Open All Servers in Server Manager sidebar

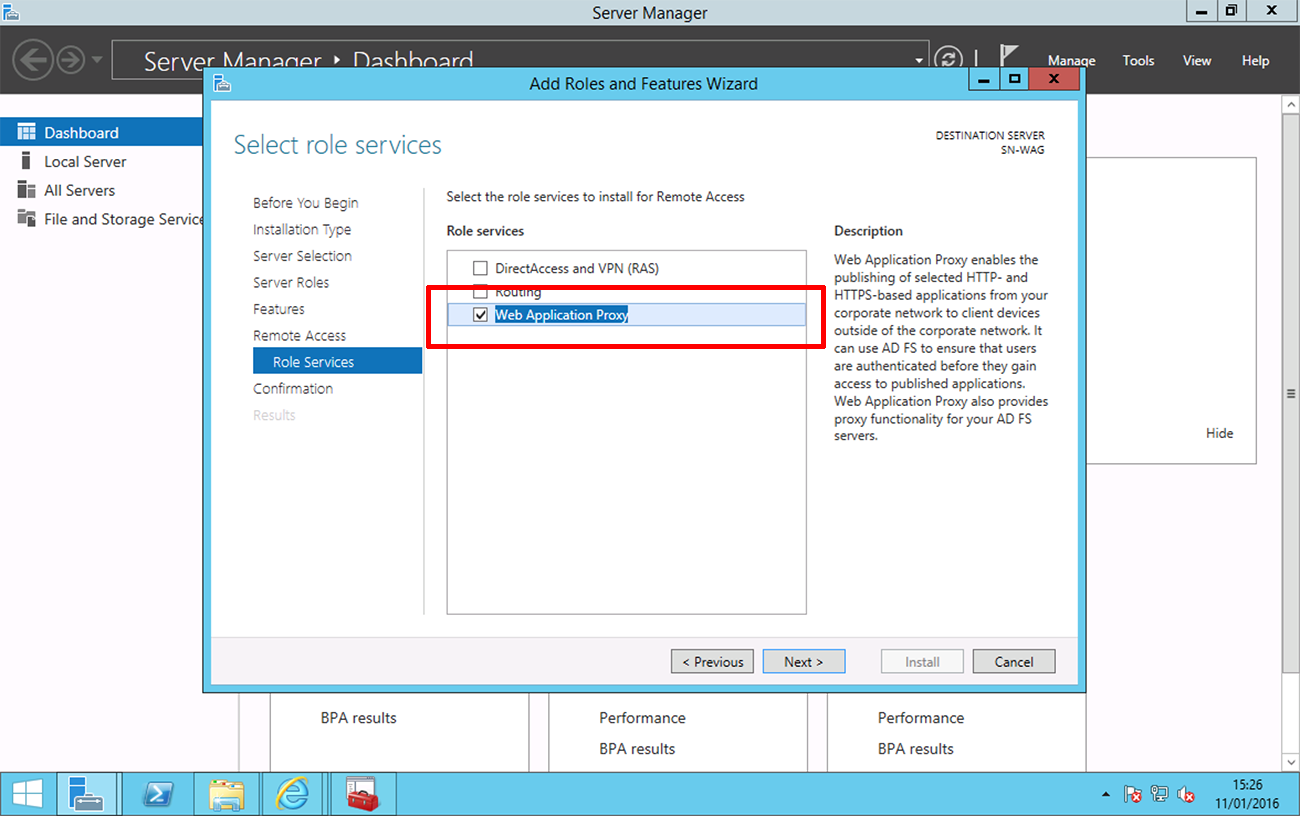(x=79, y=190)
